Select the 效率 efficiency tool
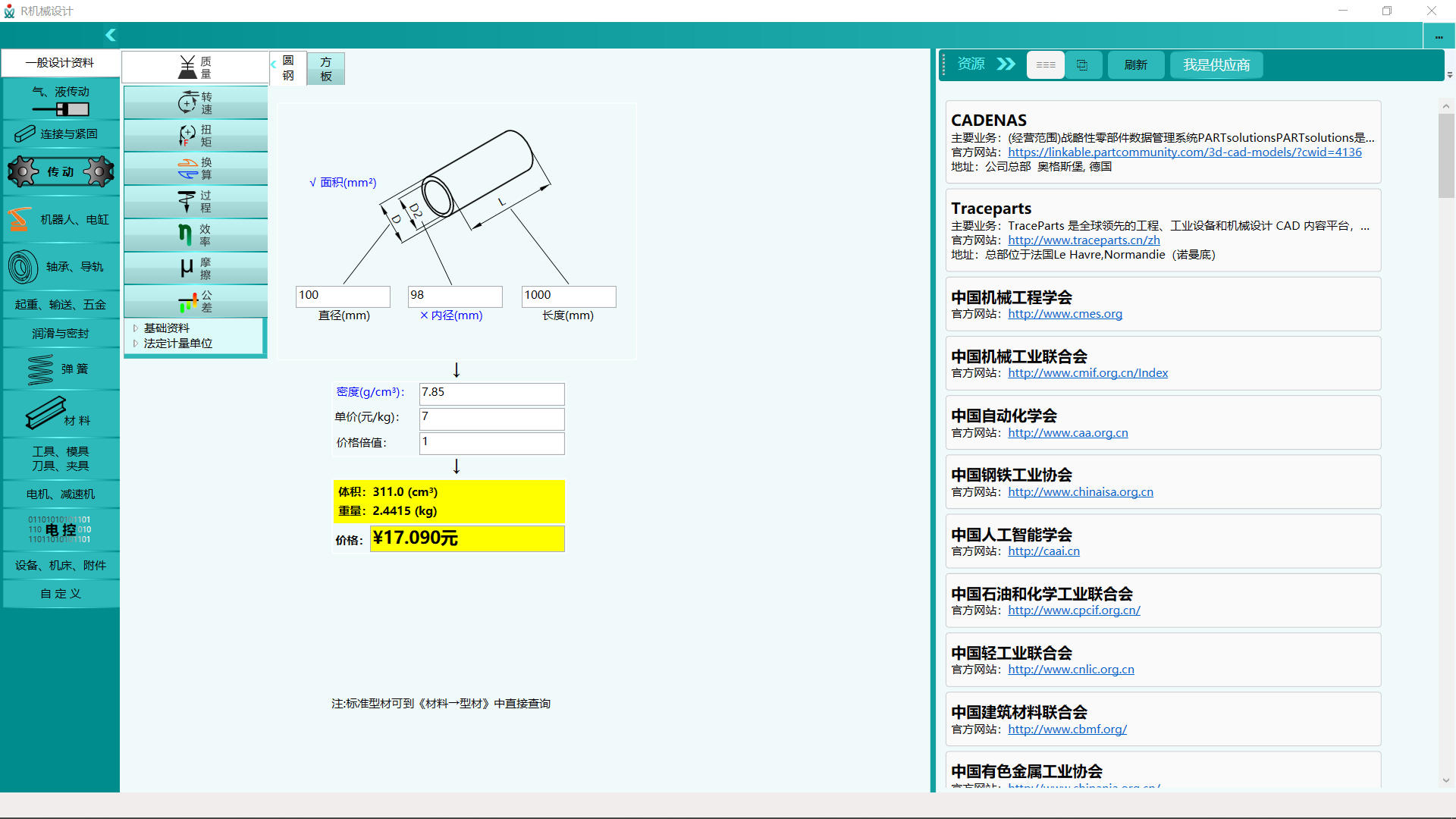The image size is (1456, 819). point(196,235)
